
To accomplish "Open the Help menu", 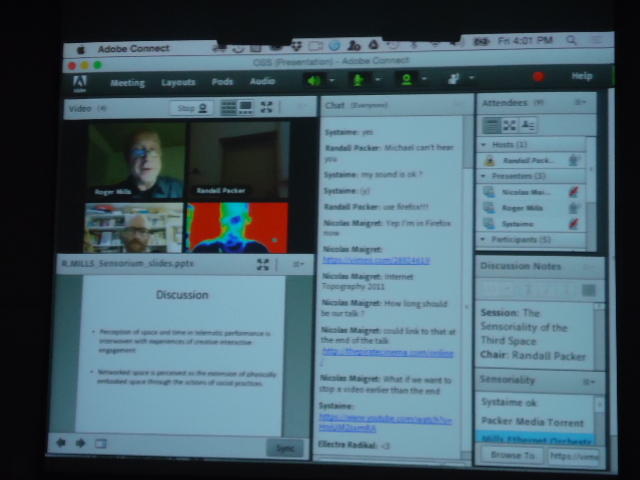I will click(582, 76).
